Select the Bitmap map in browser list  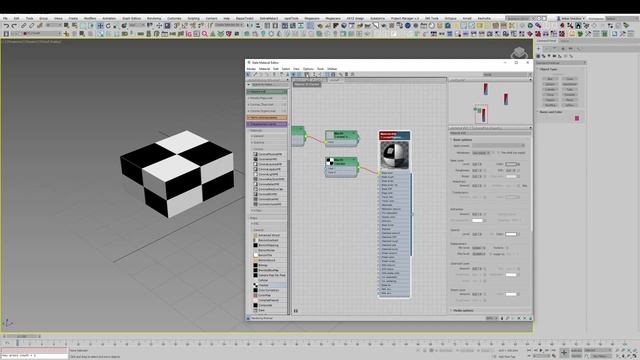click(x=269, y=265)
